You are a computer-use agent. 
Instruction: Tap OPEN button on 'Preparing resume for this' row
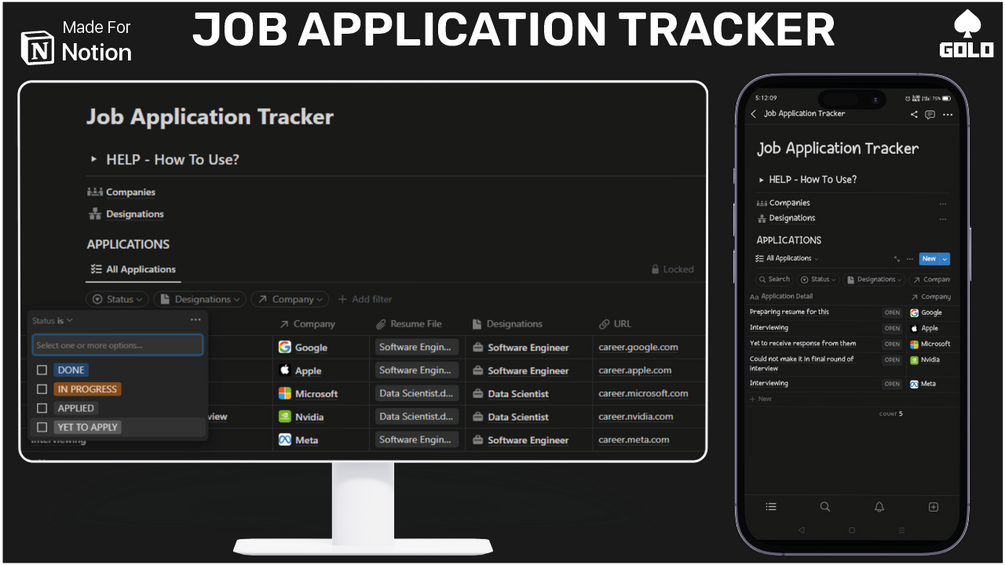[x=892, y=313]
